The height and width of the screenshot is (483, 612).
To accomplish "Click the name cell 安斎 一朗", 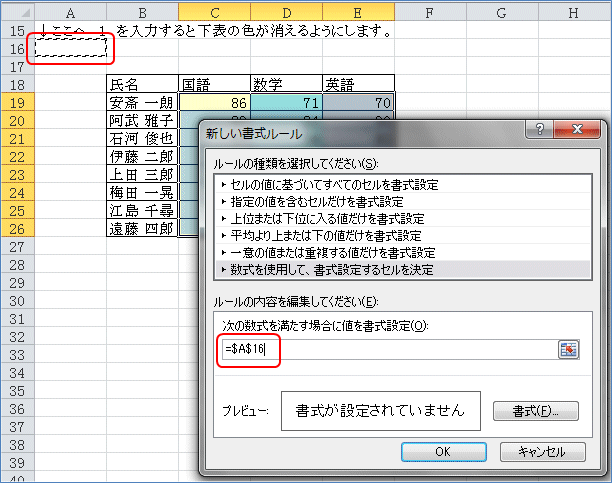I will (x=142, y=103).
